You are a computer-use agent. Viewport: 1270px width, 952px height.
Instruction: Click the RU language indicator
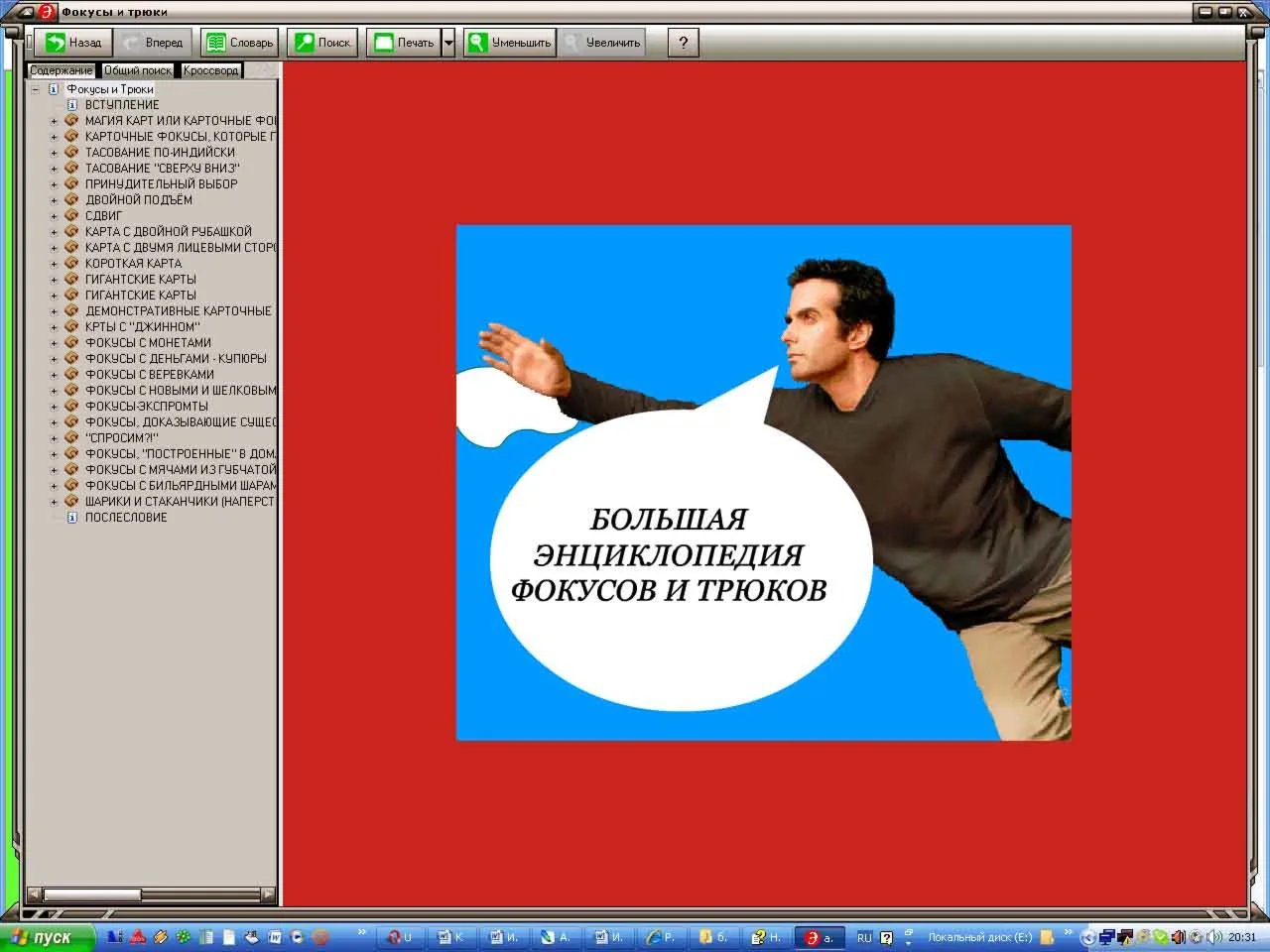click(x=864, y=937)
